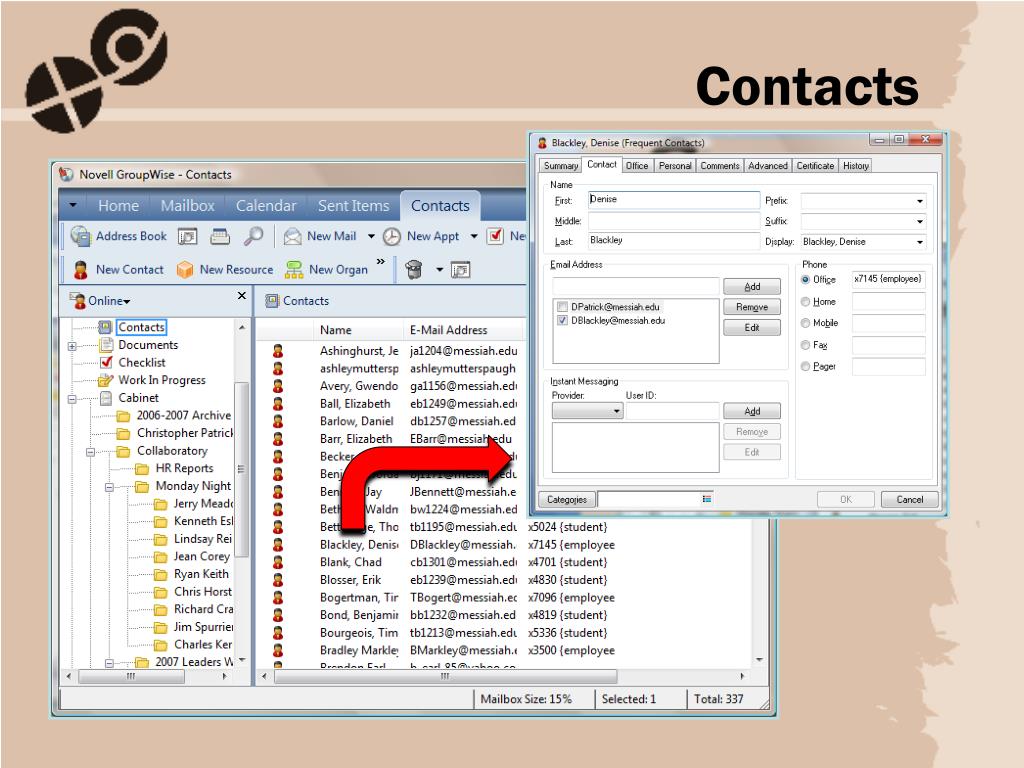Click the New Contact person icon
The height and width of the screenshot is (768, 1024).
pyautogui.click(x=80, y=270)
